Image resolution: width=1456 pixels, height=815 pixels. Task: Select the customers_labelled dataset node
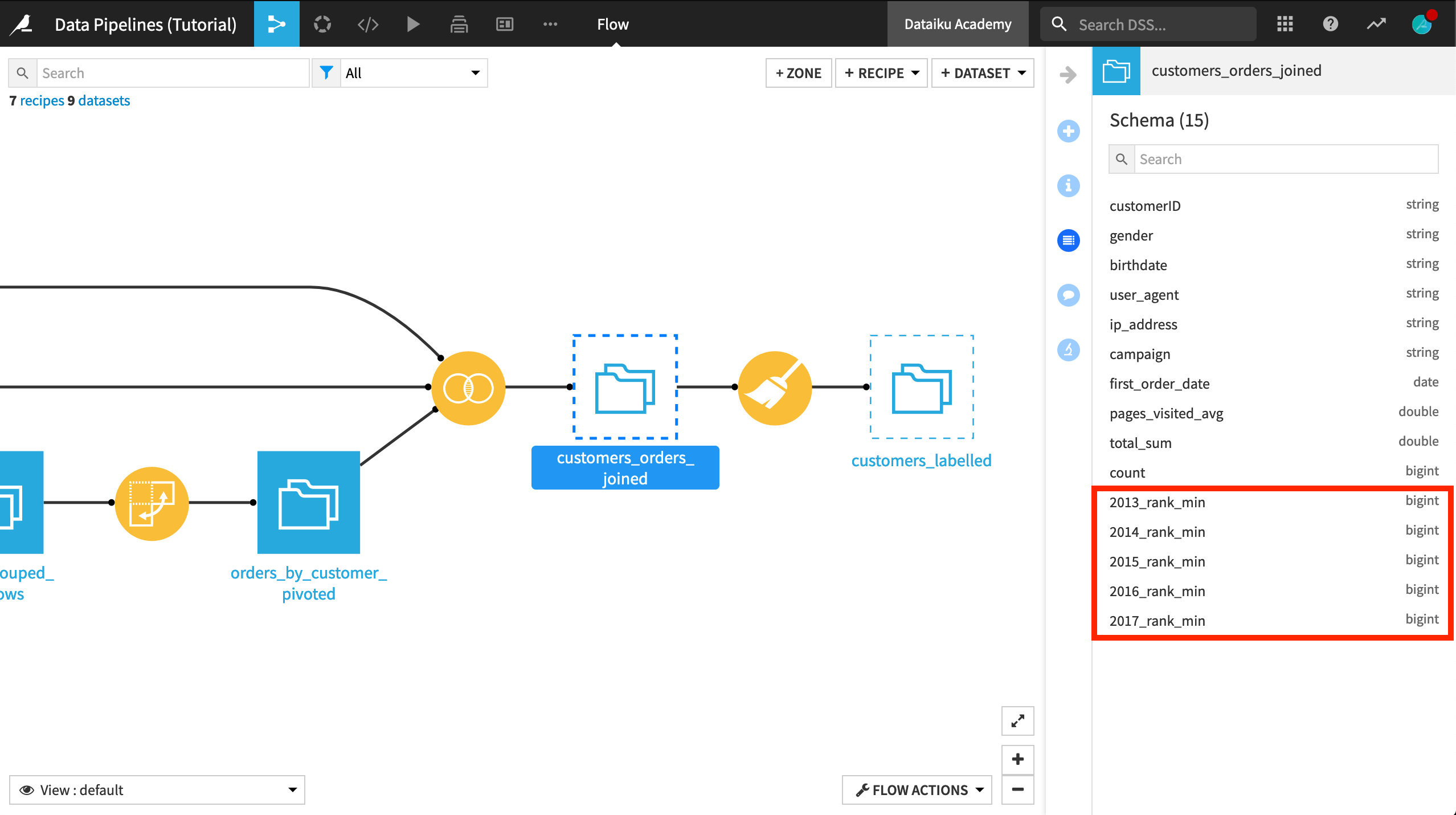922,387
